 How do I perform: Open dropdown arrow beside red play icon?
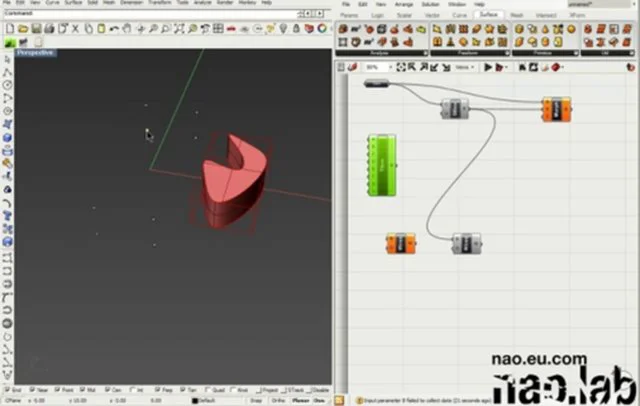[x=507, y=67]
